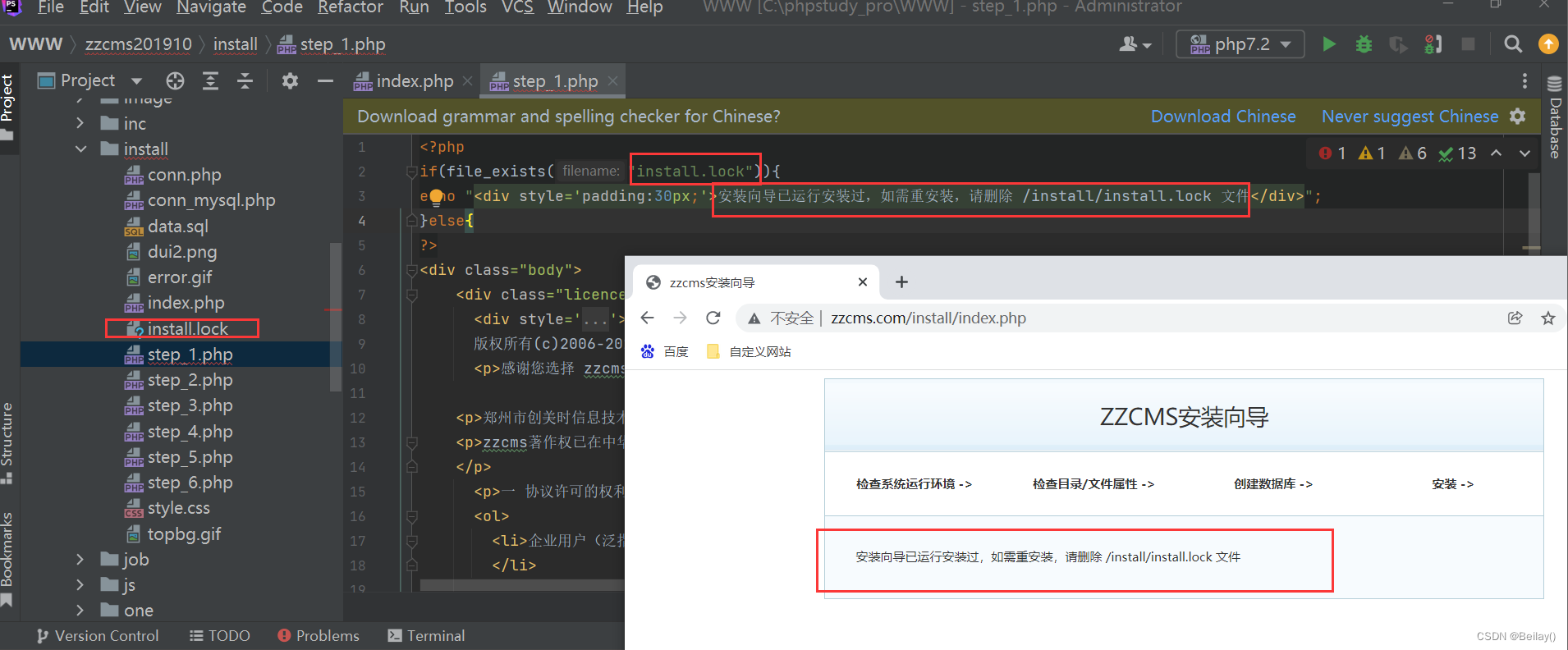Click Collapse All icon in Project panel
The width and height of the screenshot is (1568, 650).
[x=245, y=80]
